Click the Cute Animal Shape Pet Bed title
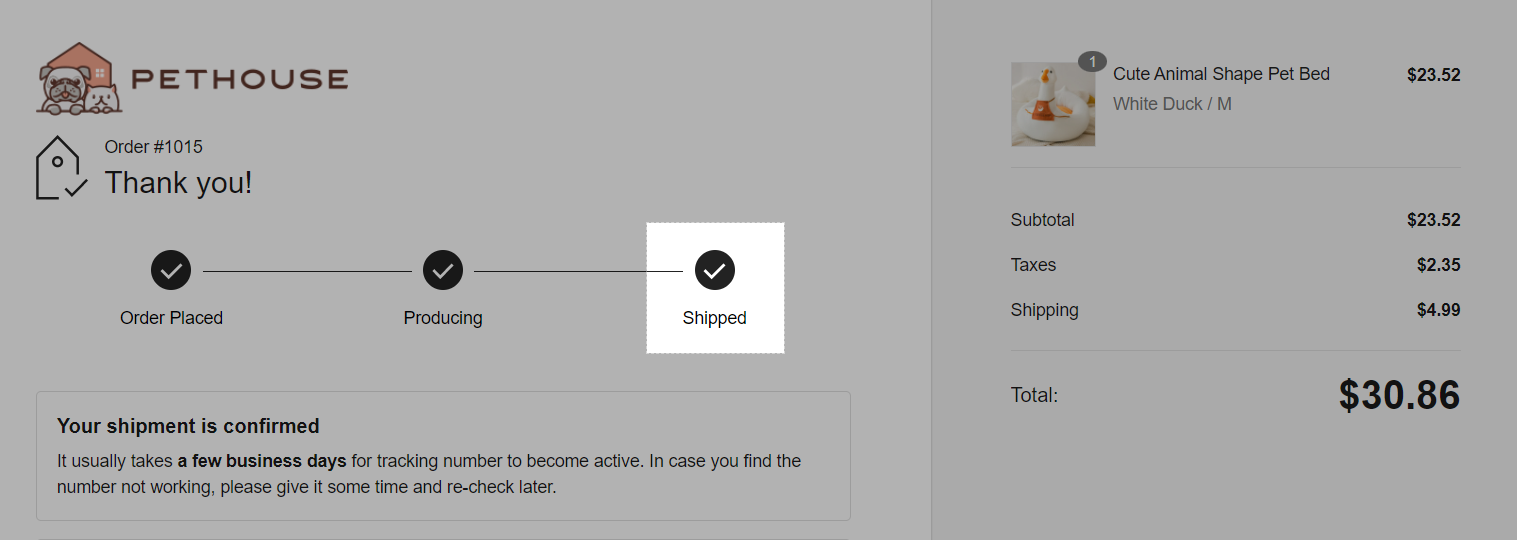Viewport: 1517px width, 540px height. 1221,74
